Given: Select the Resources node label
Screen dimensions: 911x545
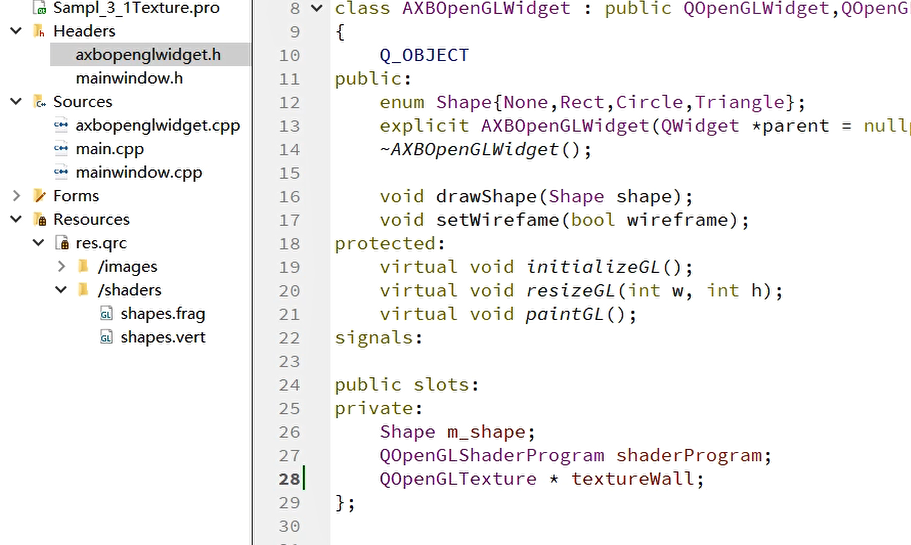Looking at the screenshot, I should point(91,220).
